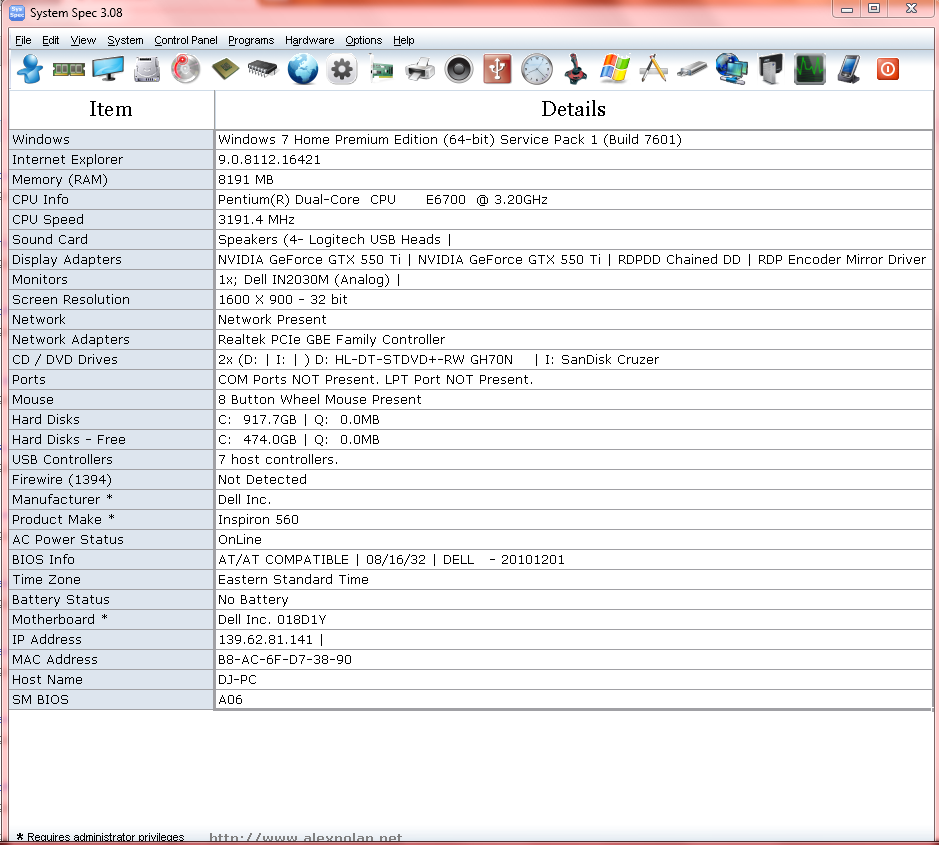Screen dimensions: 939x845
Task: Open the blue globe internet icon
Action: coord(302,69)
